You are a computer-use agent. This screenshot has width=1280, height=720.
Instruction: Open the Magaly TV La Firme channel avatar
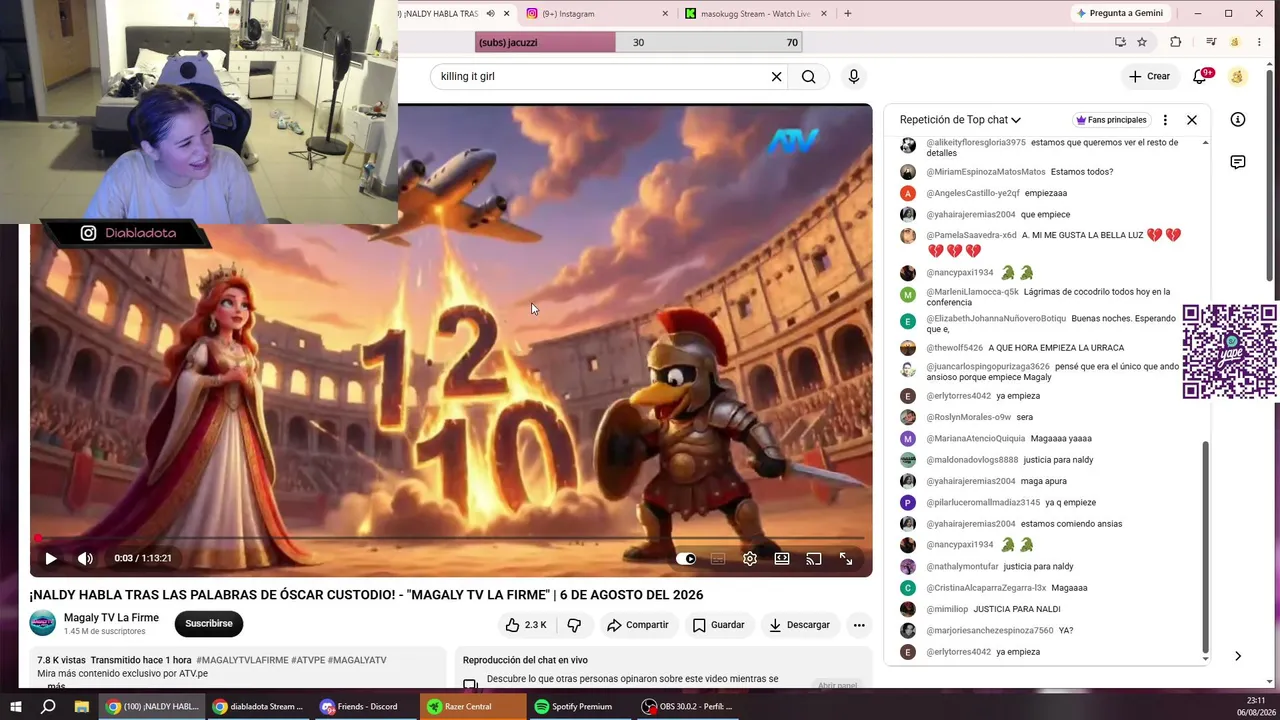click(x=42, y=624)
